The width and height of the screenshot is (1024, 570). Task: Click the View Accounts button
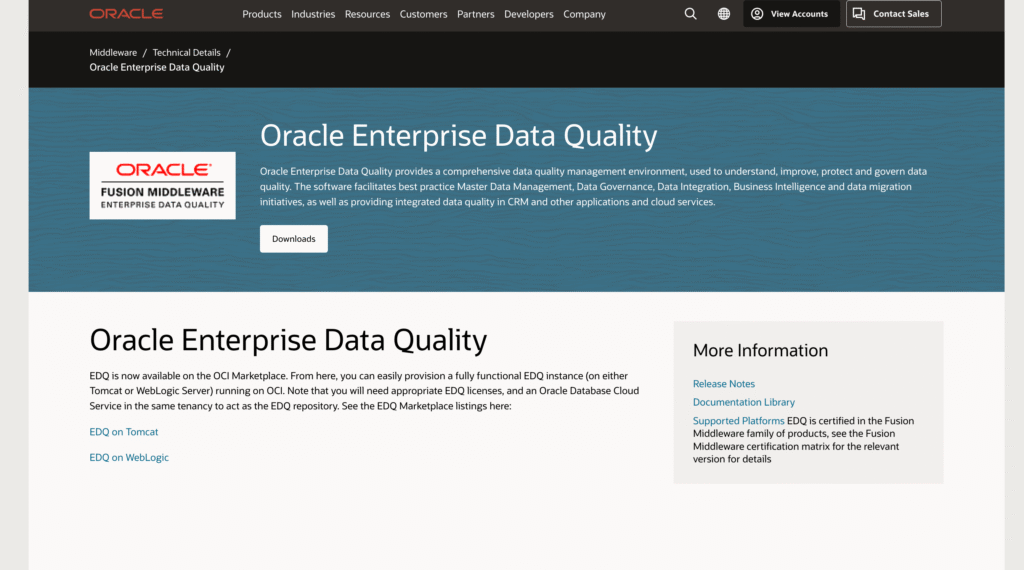click(791, 14)
